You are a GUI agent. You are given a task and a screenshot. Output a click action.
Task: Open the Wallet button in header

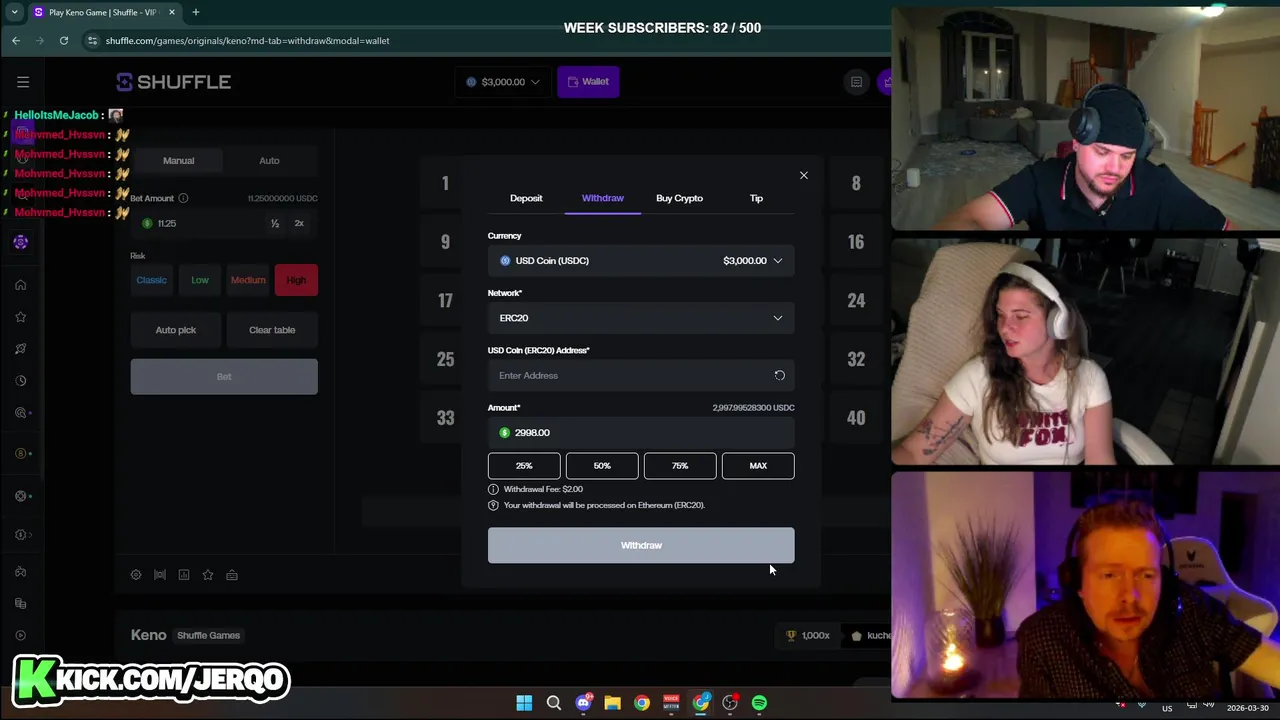pyautogui.click(x=588, y=82)
